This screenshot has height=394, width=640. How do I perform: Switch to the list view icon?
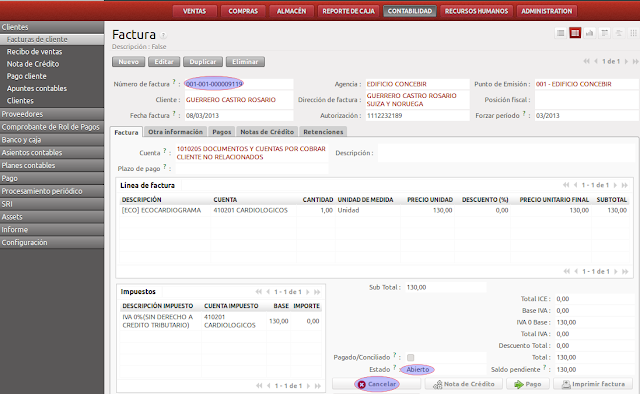point(560,33)
